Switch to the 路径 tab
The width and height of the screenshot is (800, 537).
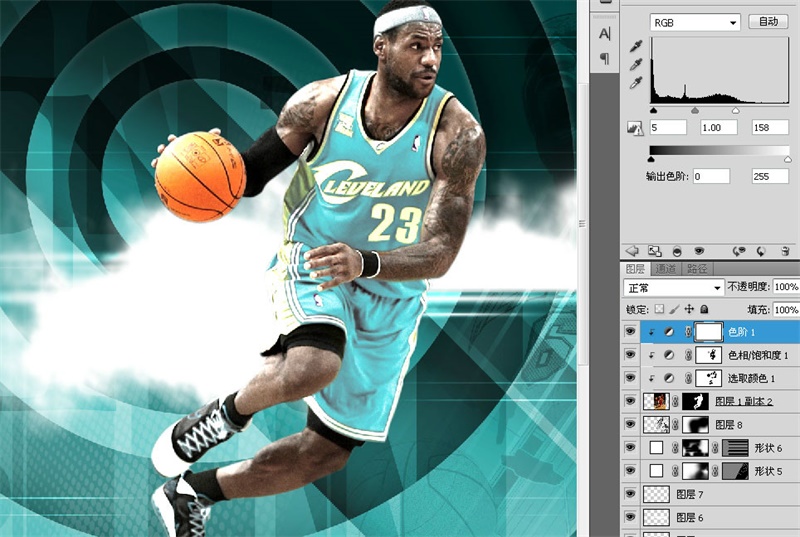[696, 269]
